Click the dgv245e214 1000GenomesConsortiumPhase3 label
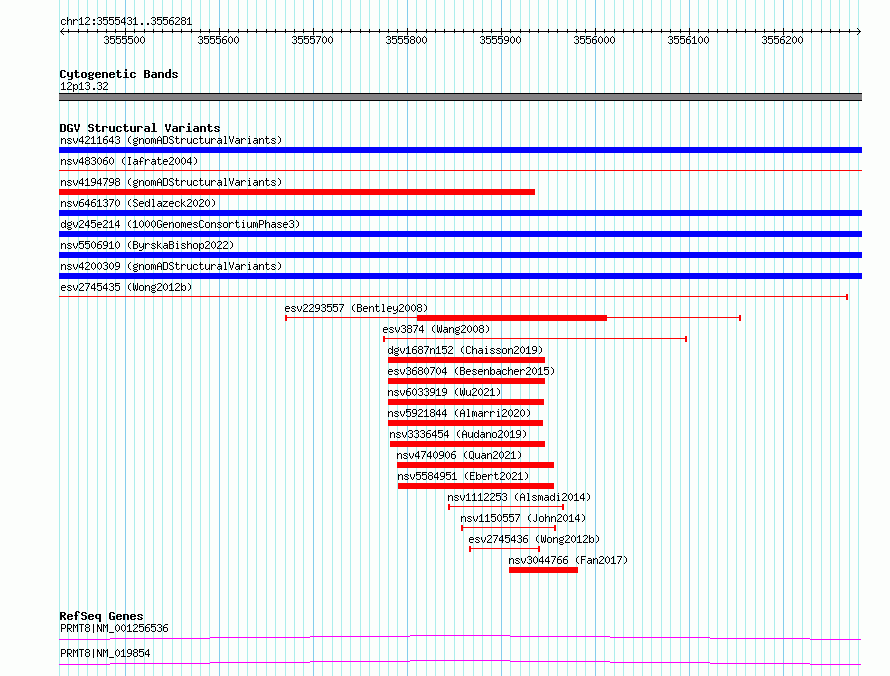 (180, 224)
